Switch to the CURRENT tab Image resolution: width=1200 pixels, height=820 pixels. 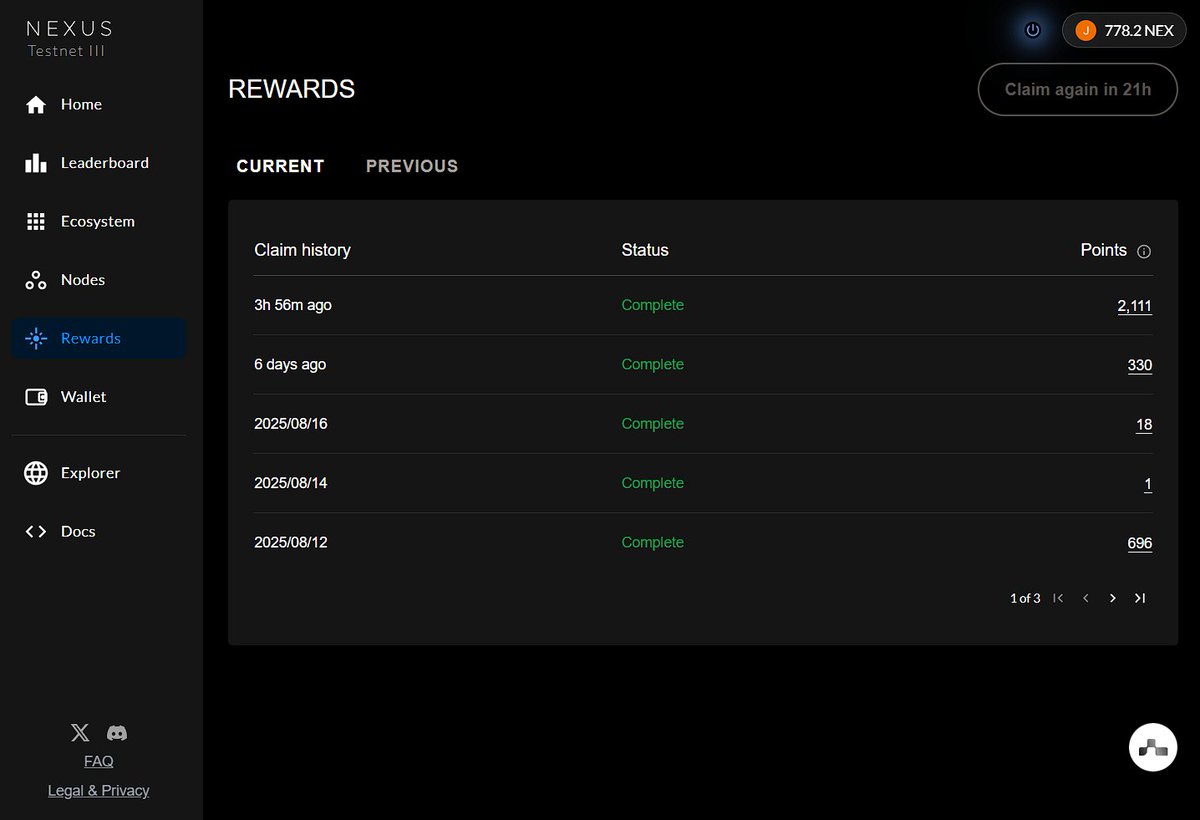[280, 167]
